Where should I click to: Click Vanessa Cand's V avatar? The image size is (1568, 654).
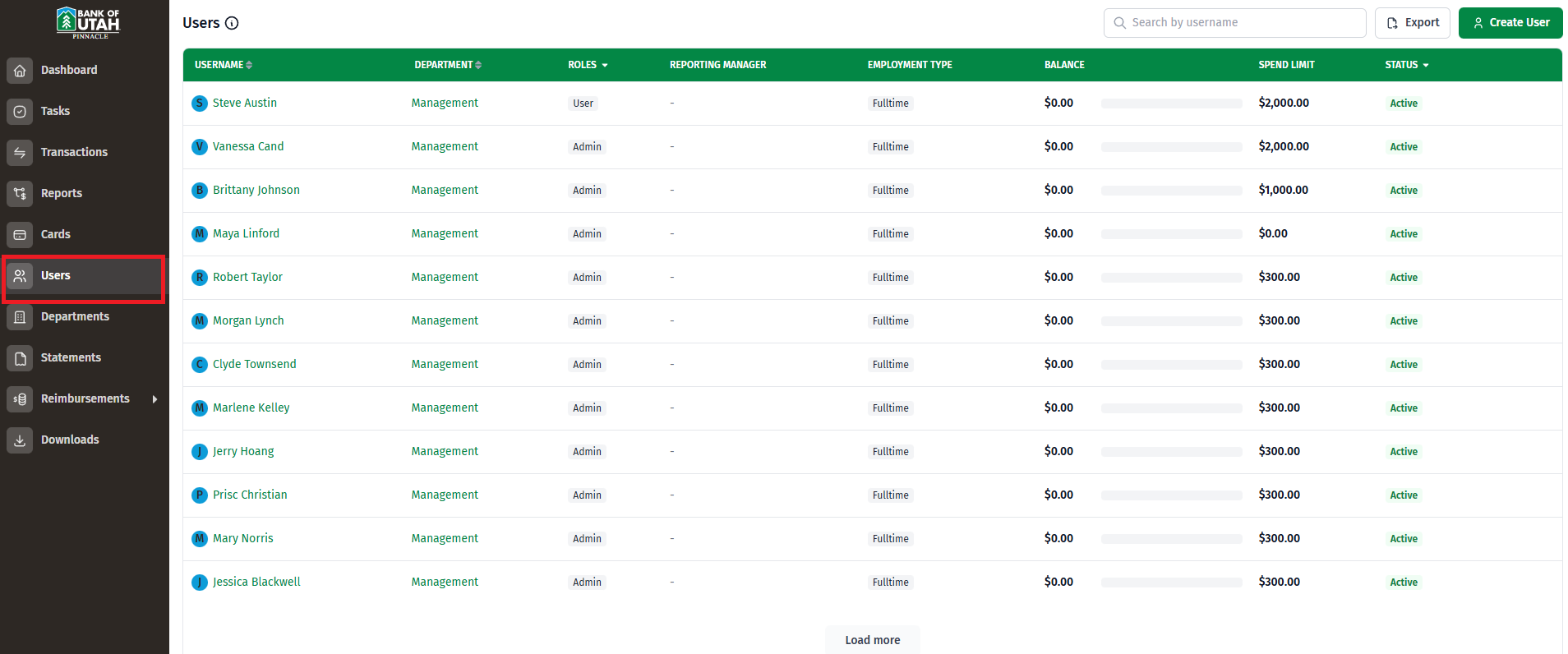(x=200, y=147)
